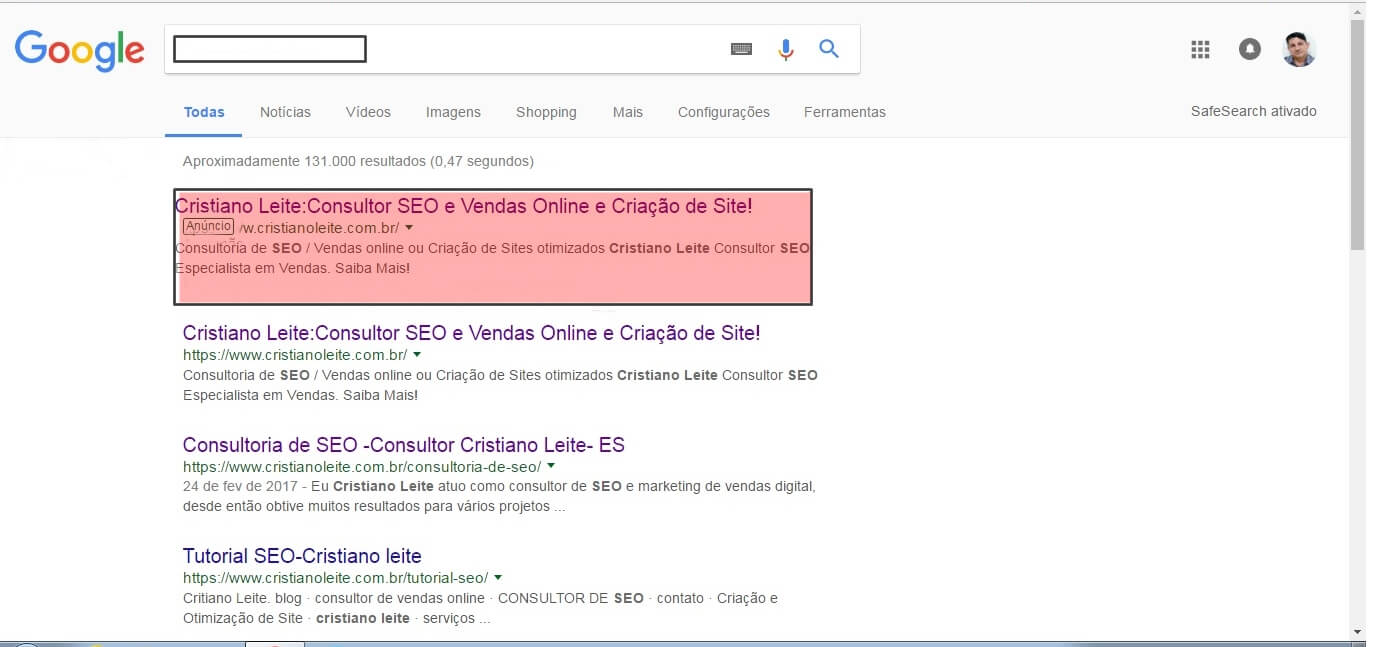Open the Google apps grid

(x=1201, y=49)
